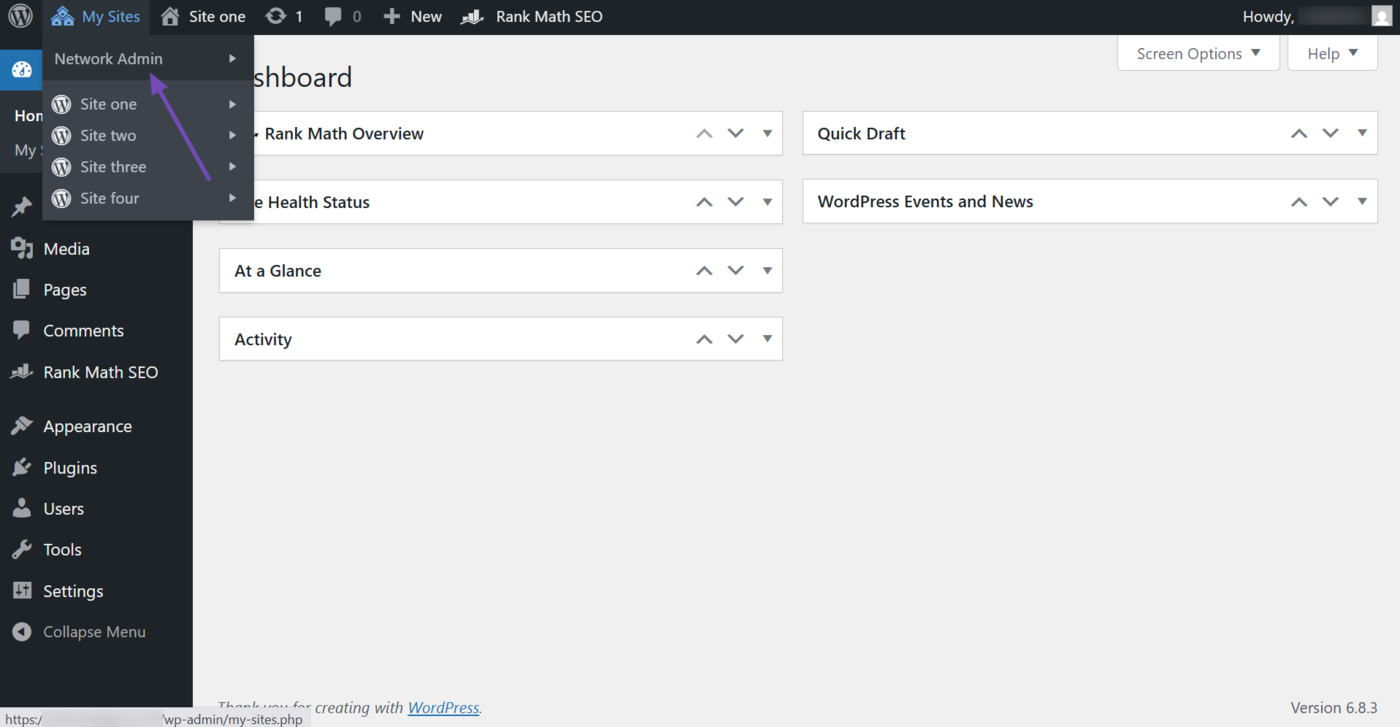Open the Help dropdown

(1331, 53)
